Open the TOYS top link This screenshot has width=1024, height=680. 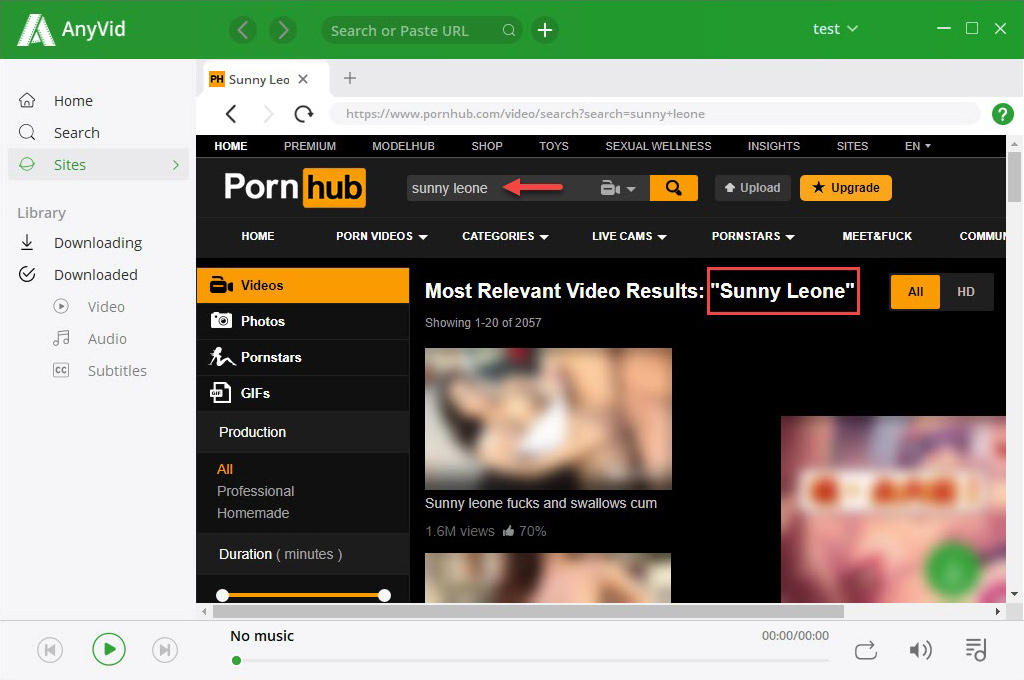pyautogui.click(x=554, y=146)
